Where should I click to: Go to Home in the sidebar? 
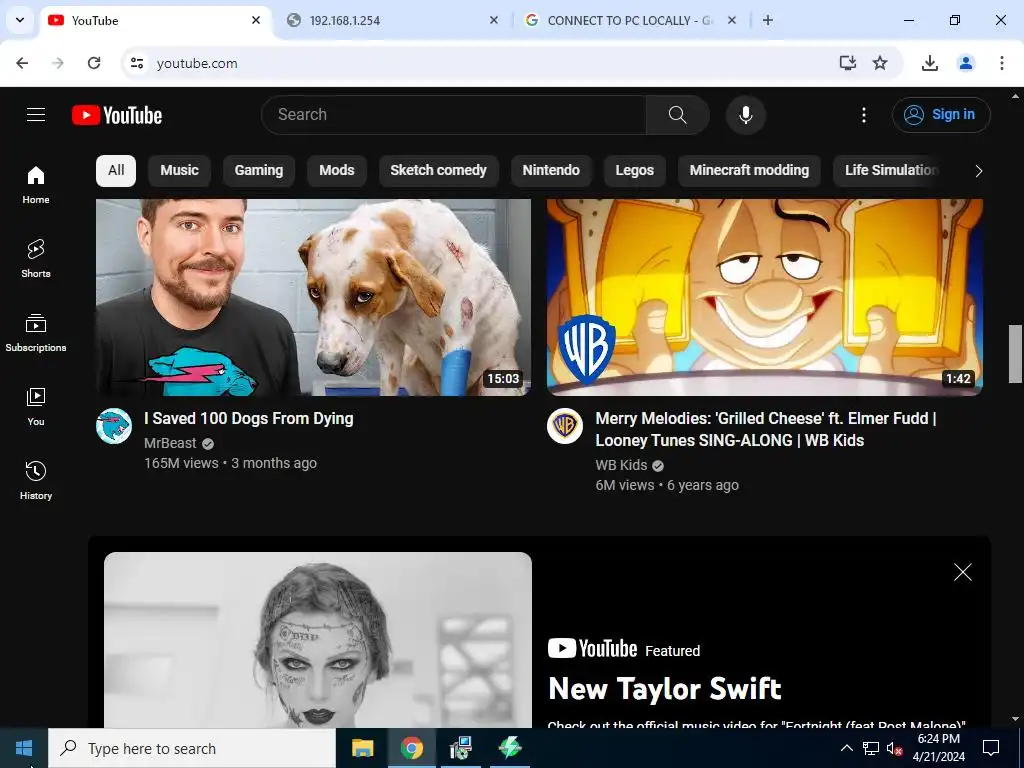[36, 185]
